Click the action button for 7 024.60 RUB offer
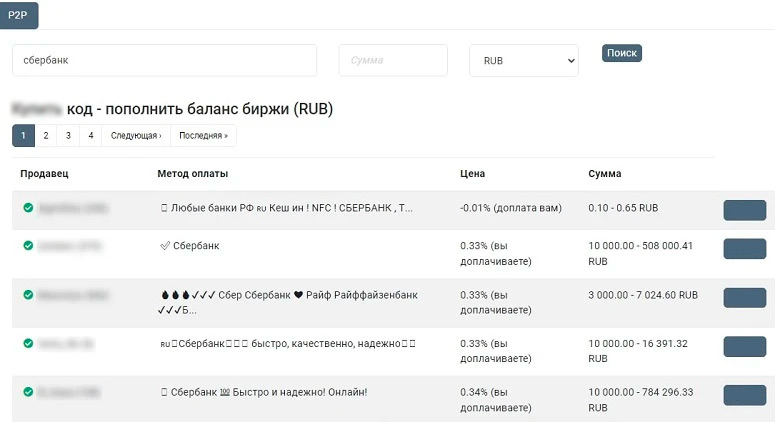The width and height of the screenshot is (775, 422). (x=744, y=298)
